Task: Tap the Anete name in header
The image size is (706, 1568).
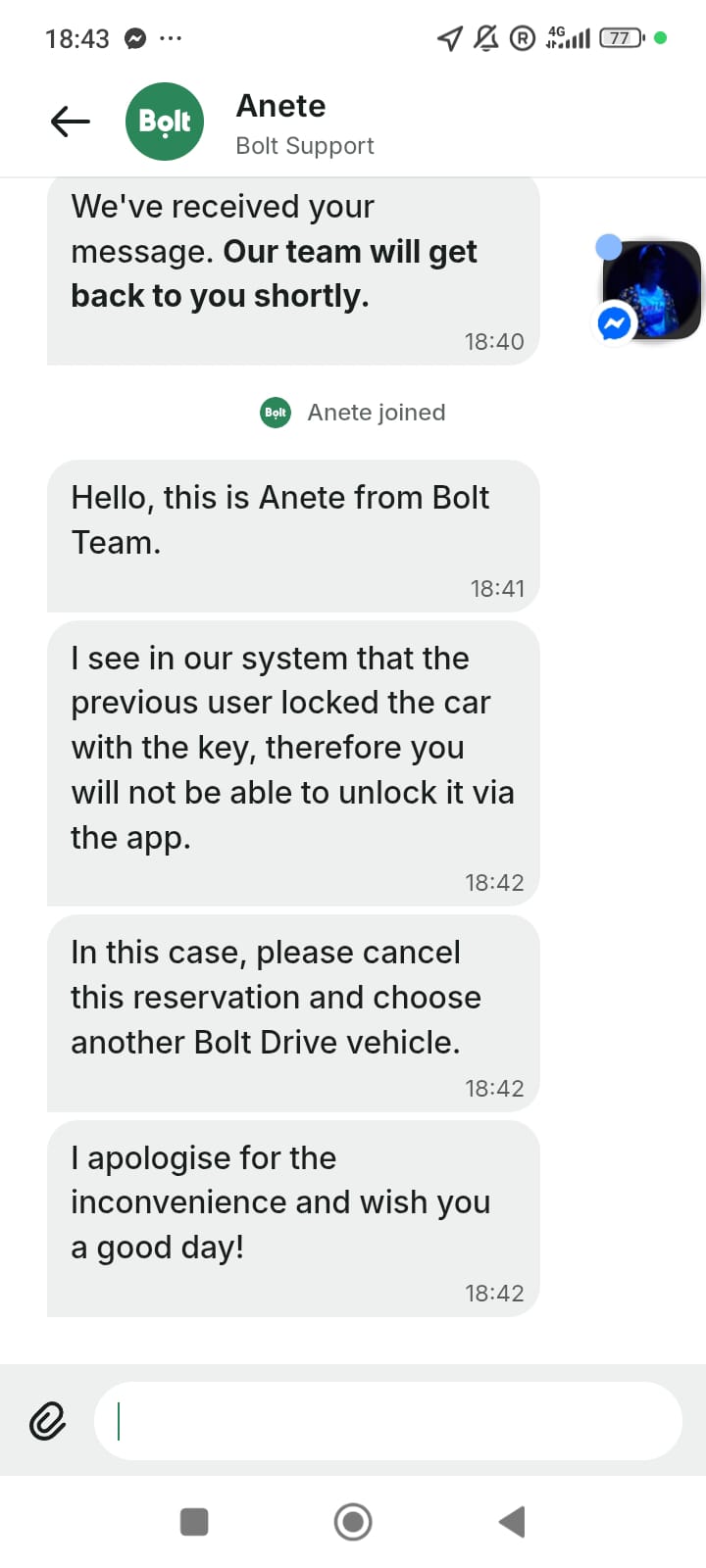Action: (280, 106)
